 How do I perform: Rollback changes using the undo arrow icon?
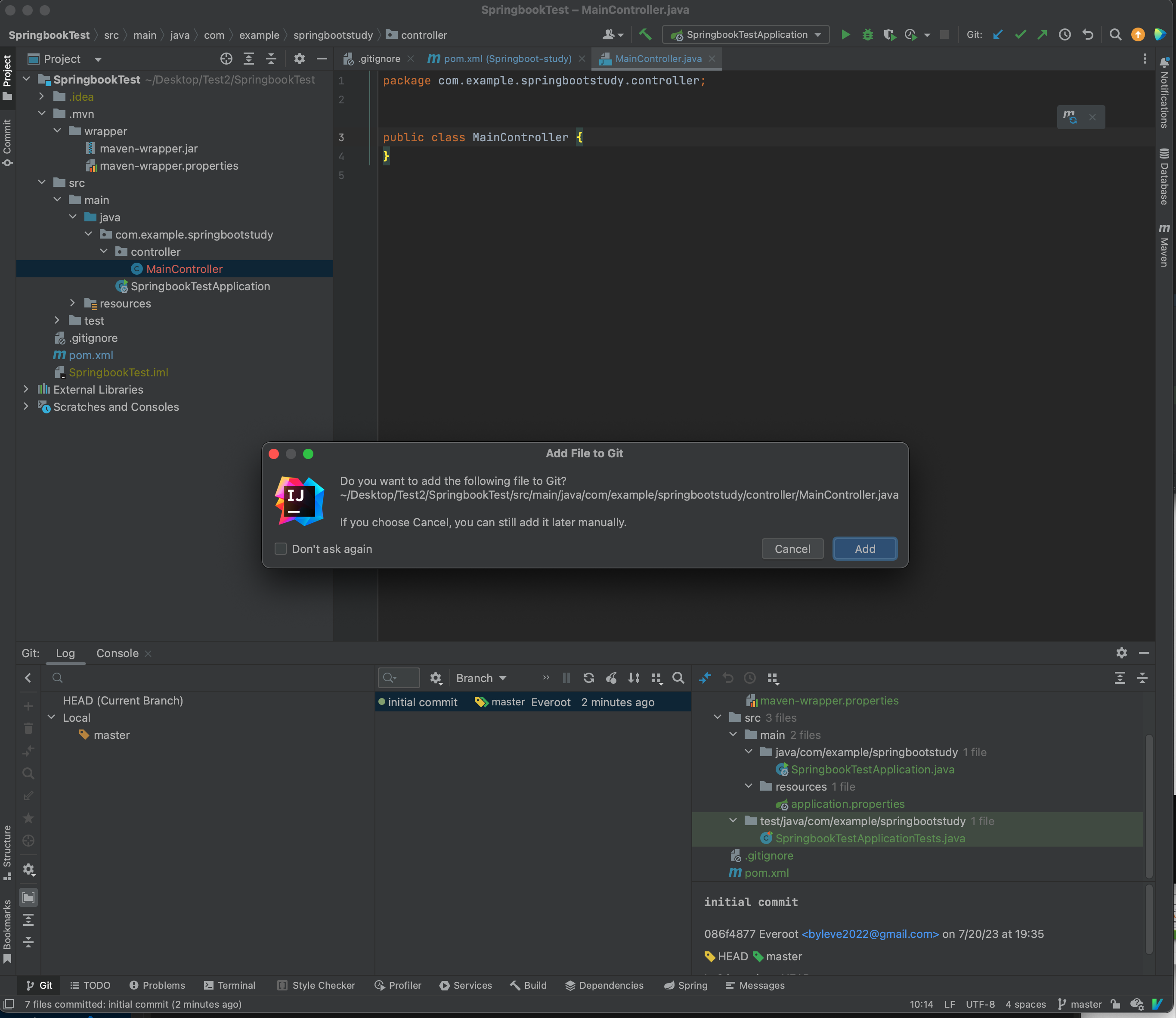pyautogui.click(x=1087, y=34)
